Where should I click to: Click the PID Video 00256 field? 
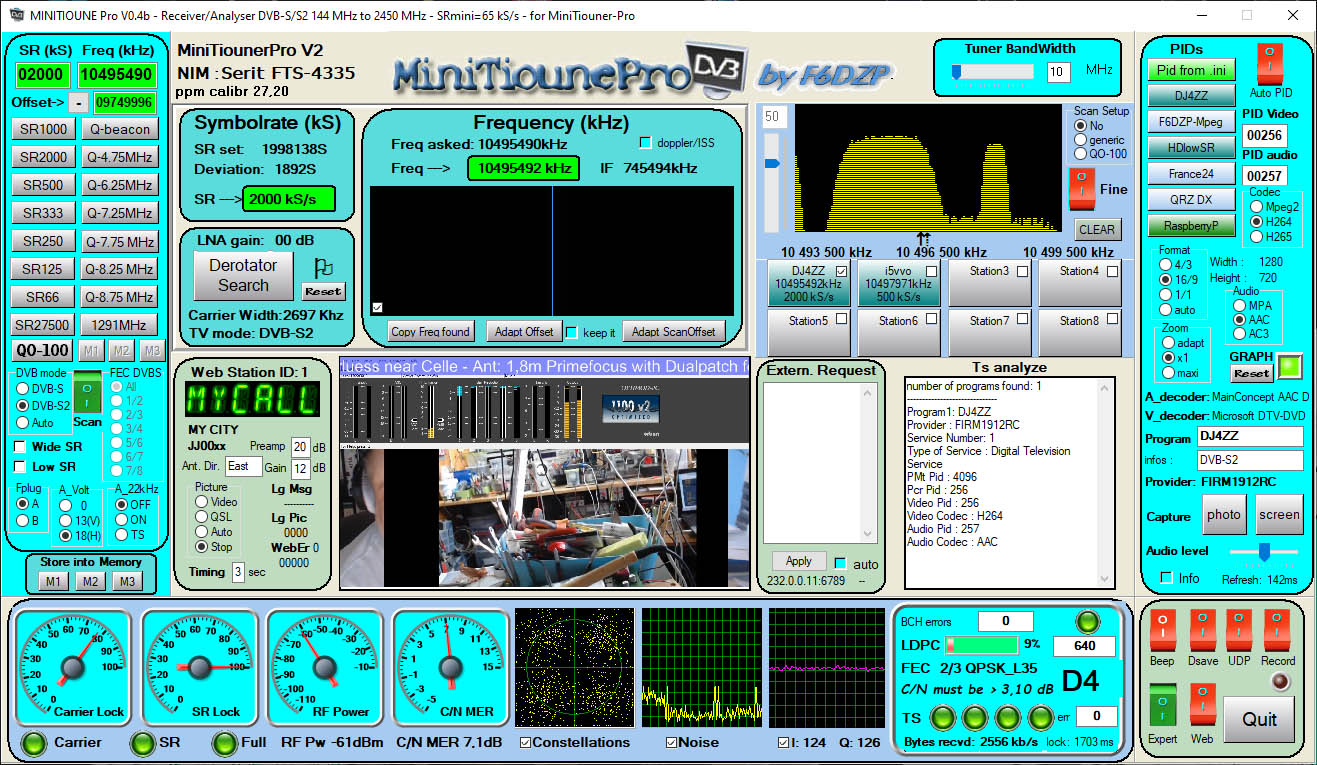[x=1264, y=135]
